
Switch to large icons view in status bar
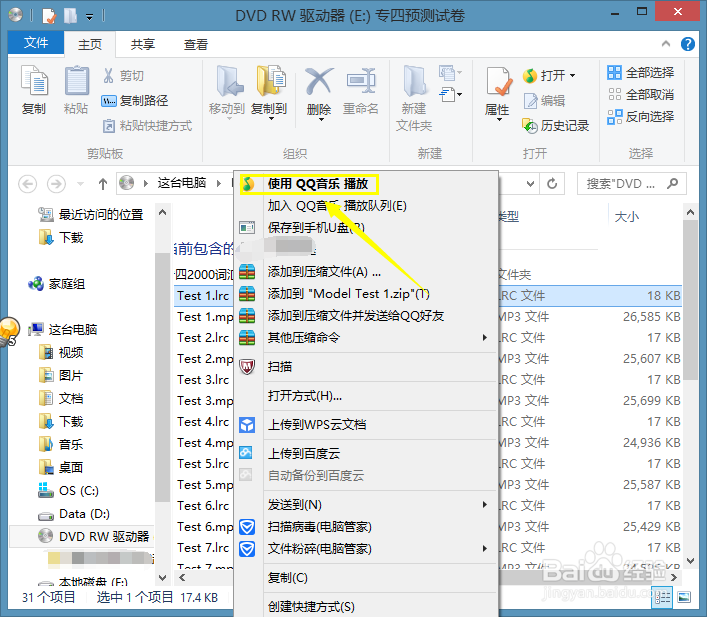(684, 598)
